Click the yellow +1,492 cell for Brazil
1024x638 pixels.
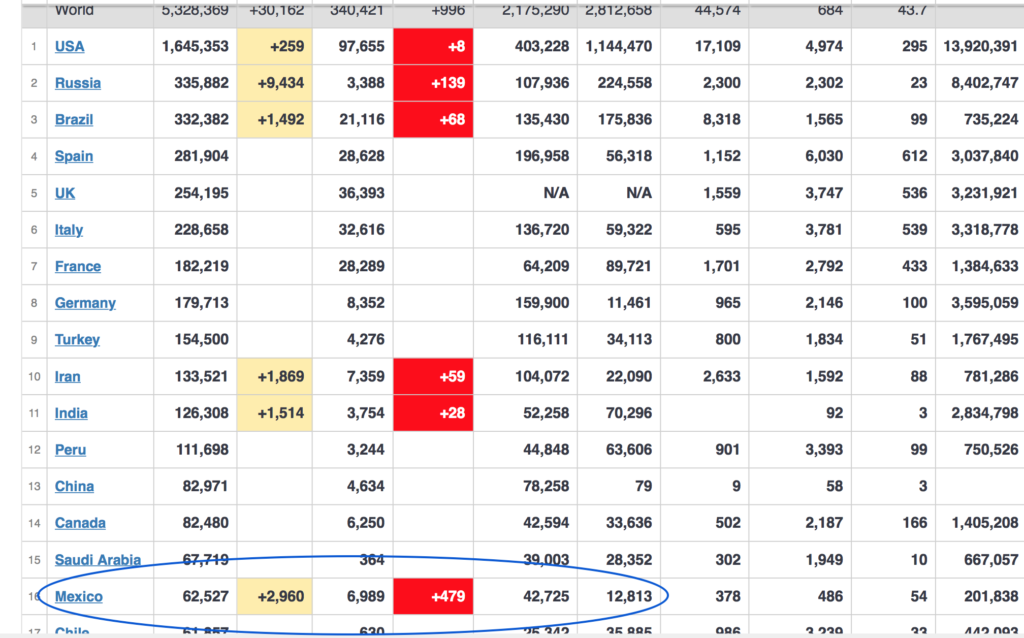coord(274,120)
